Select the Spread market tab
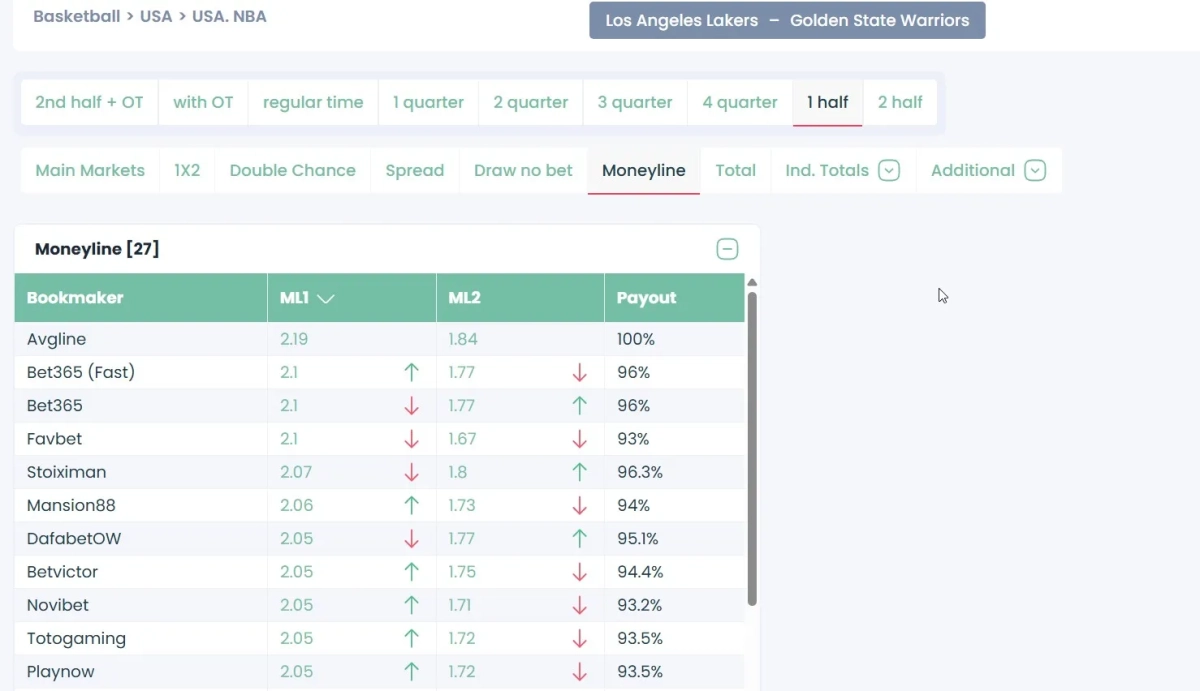 (x=414, y=171)
